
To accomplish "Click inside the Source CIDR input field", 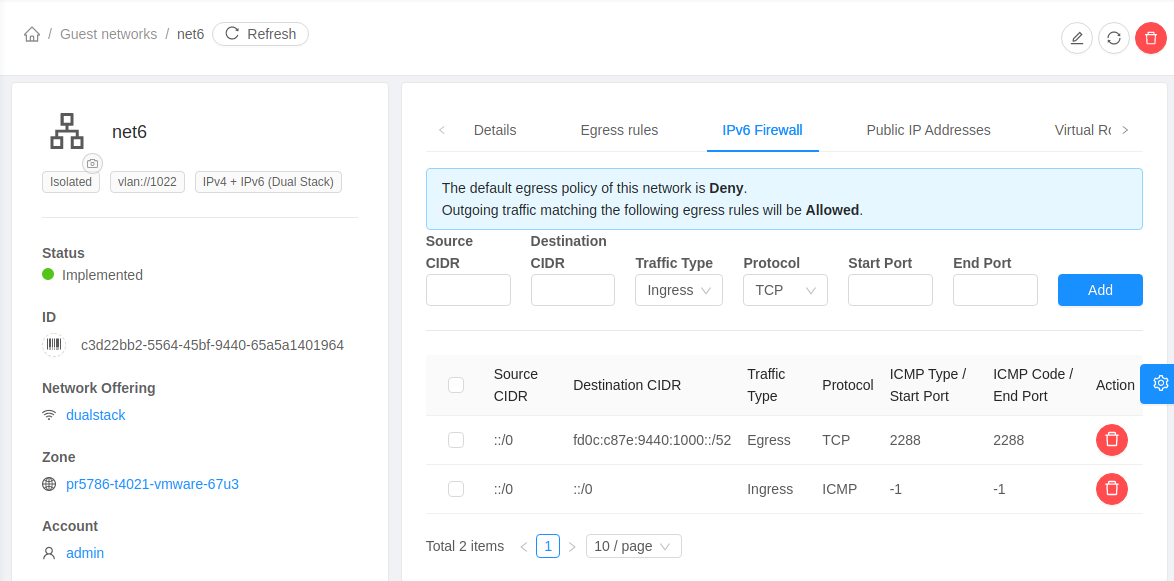I will (468, 290).
